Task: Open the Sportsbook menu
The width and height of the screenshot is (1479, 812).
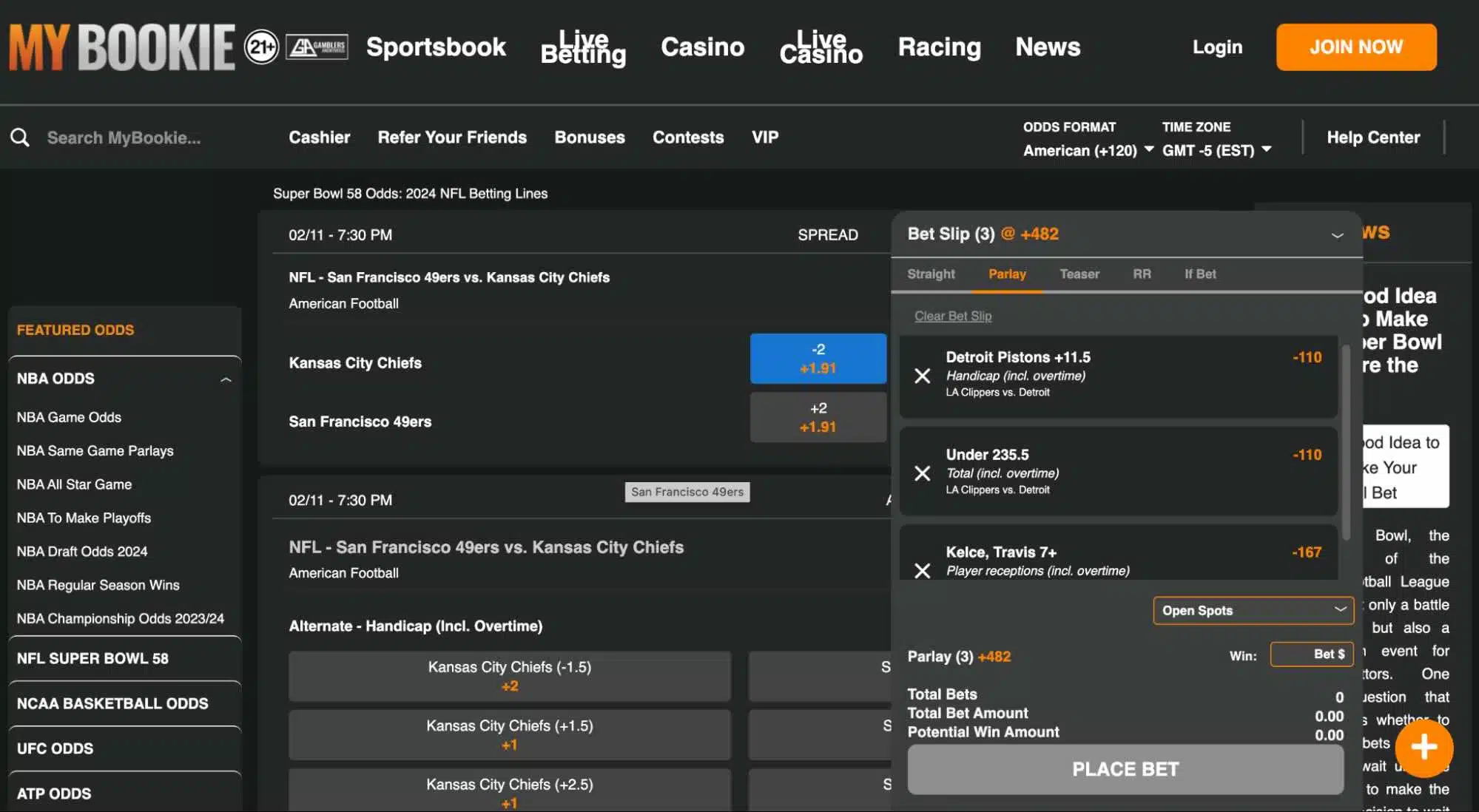Action: point(436,47)
